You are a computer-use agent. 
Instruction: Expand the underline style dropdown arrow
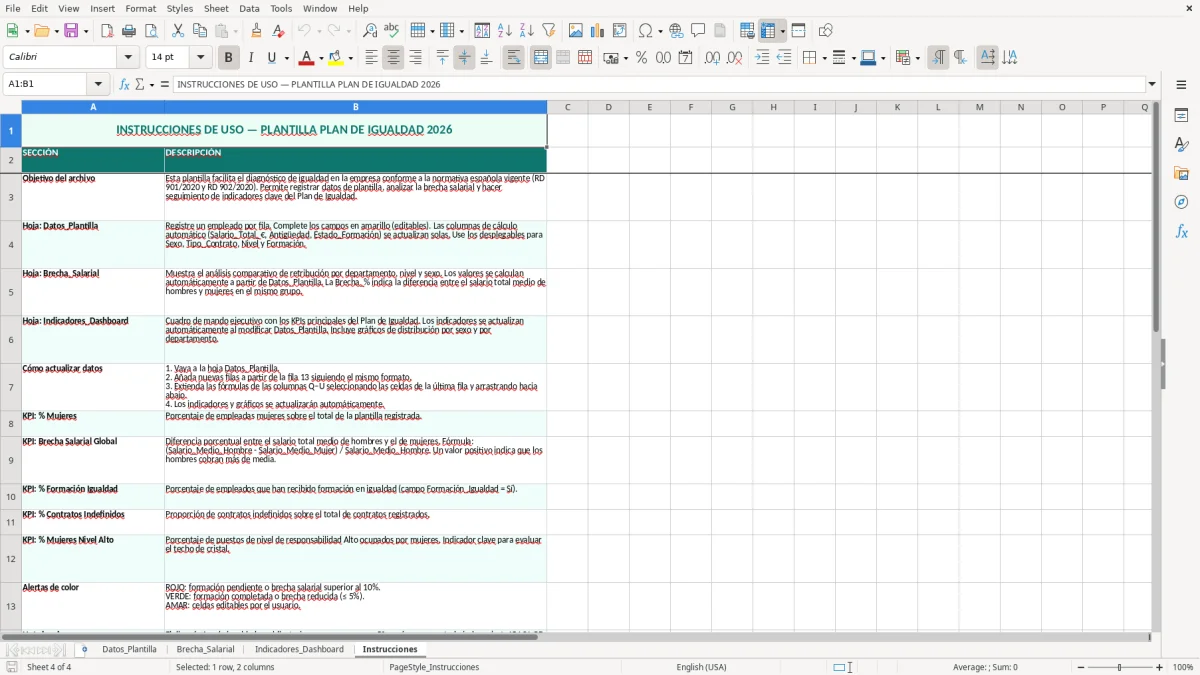tap(286, 58)
